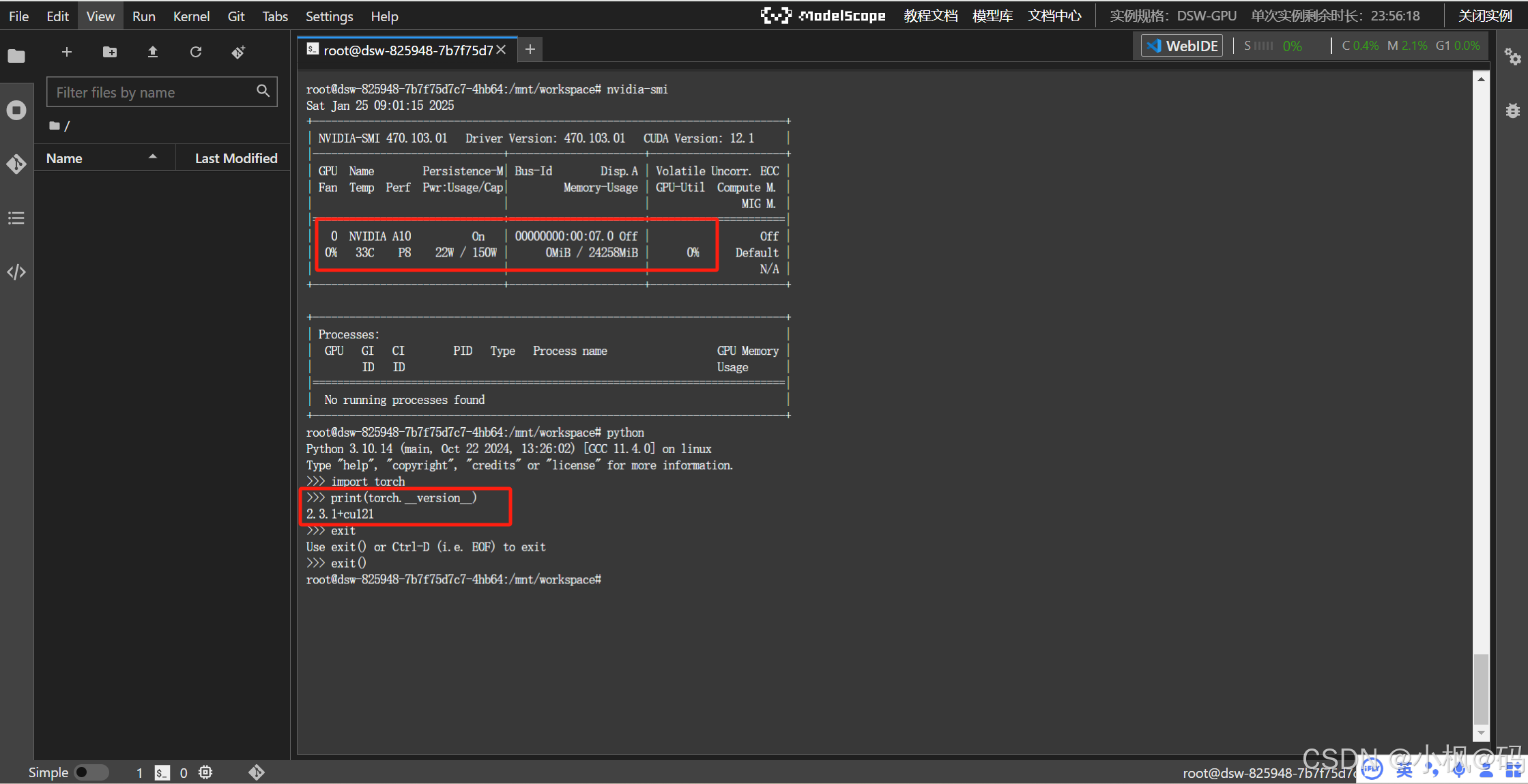
Task: Open the debugger bug icon panel
Action: [1512, 111]
